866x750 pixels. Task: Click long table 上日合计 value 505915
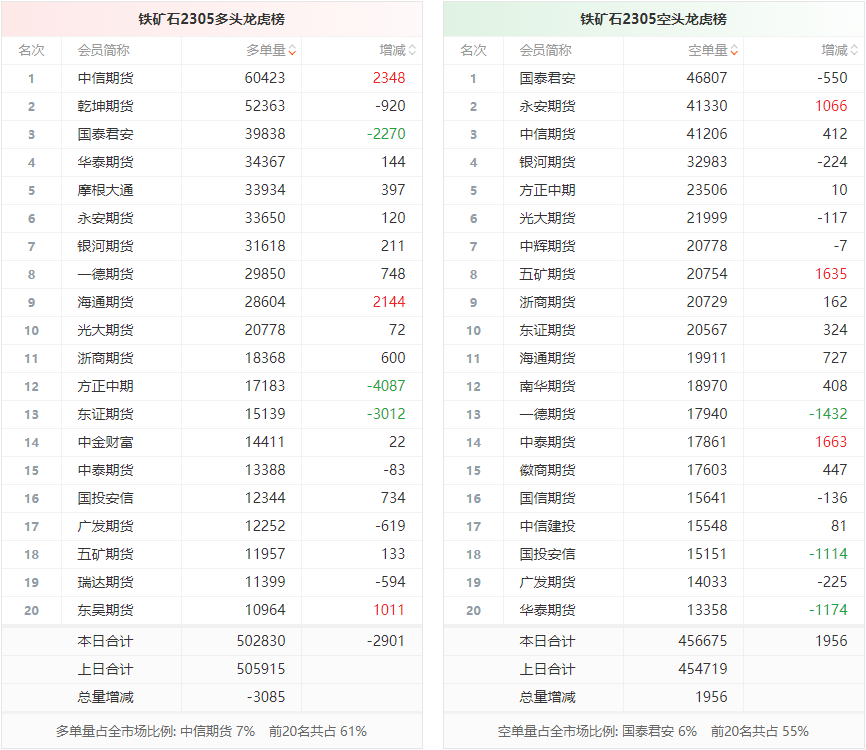pos(265,669)
